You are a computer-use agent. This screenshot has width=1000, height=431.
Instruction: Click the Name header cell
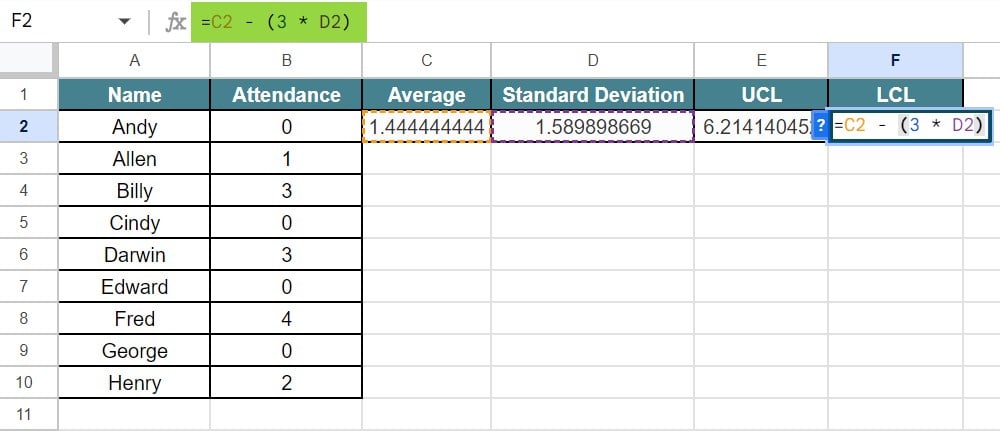point(134,94)
